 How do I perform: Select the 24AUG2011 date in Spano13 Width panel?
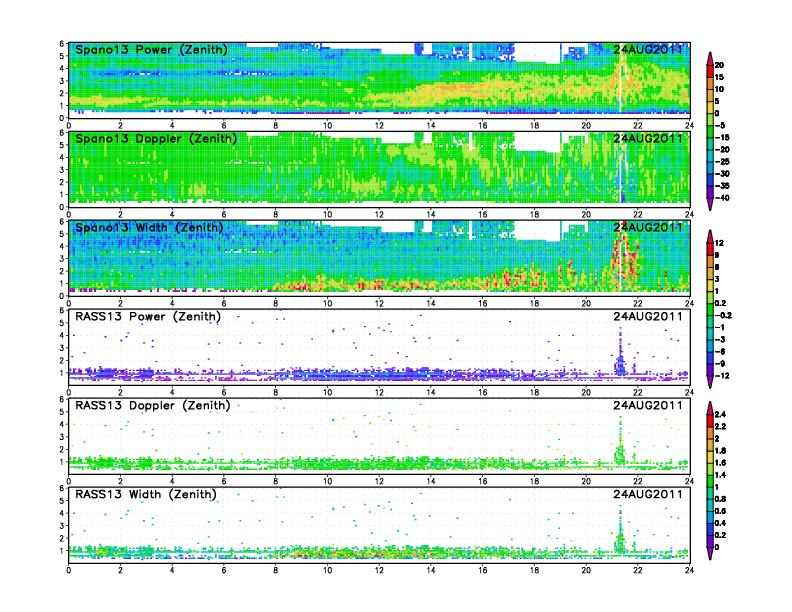(648, 227)
